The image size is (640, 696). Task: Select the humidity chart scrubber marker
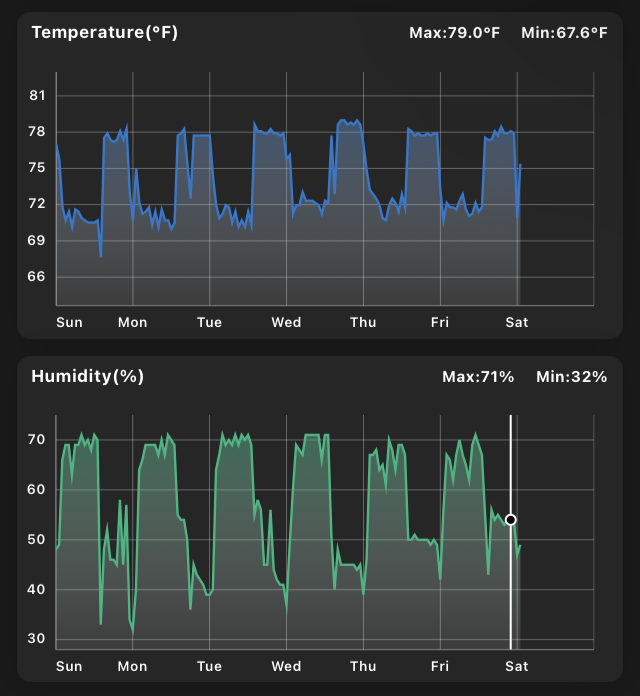510,519
